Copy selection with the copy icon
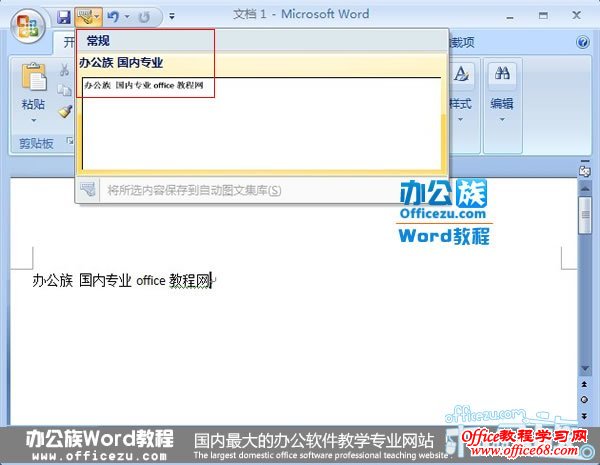Screen dimensions: 600x465 [64, 90]
